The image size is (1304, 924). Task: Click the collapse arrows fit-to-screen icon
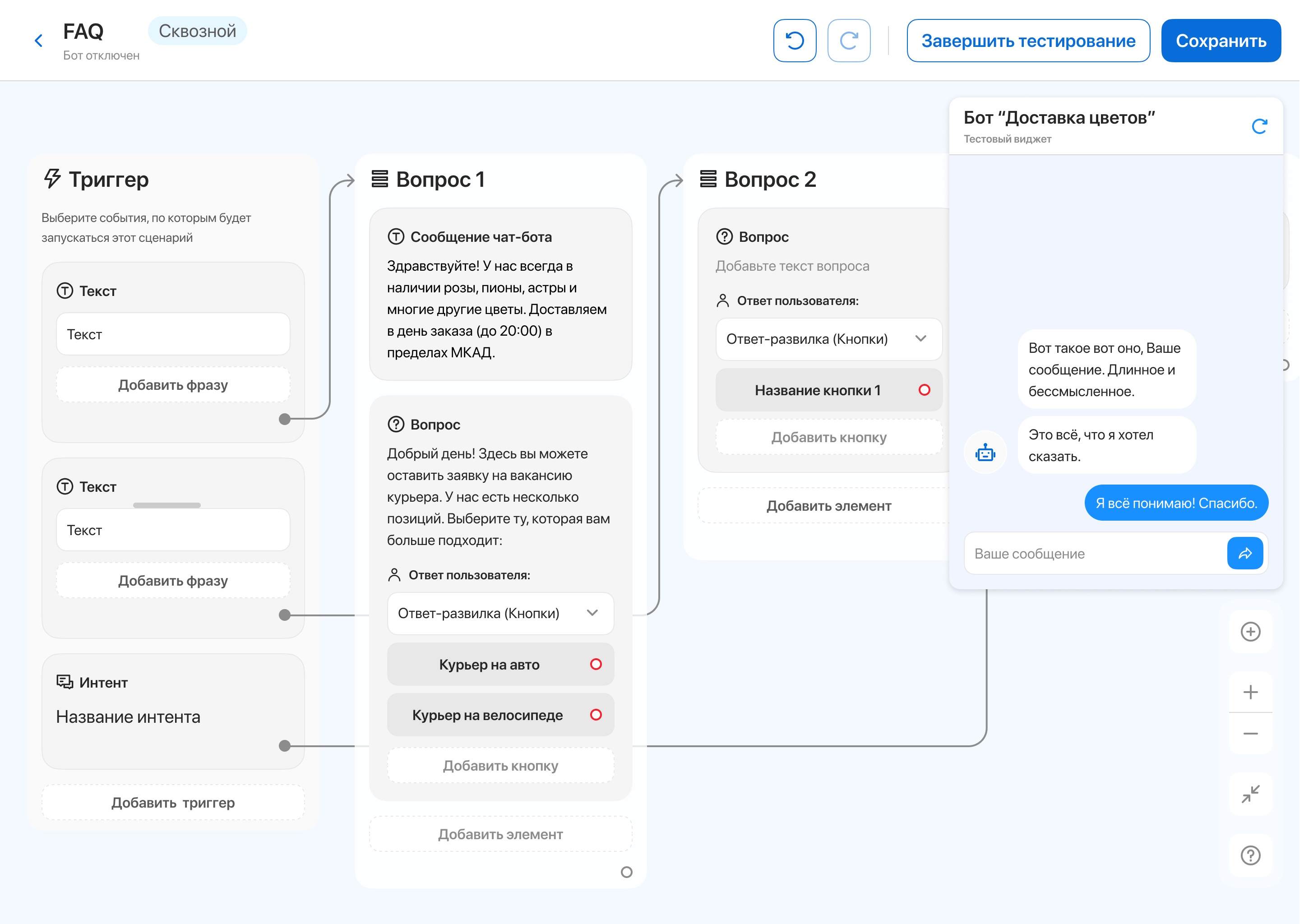tap(1250, 794)
